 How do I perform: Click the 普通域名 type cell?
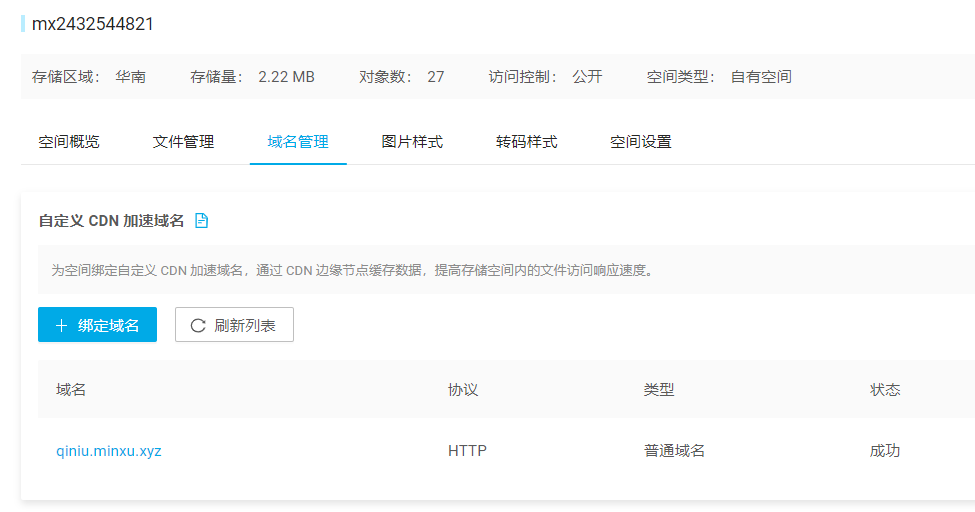coord(675,451)
